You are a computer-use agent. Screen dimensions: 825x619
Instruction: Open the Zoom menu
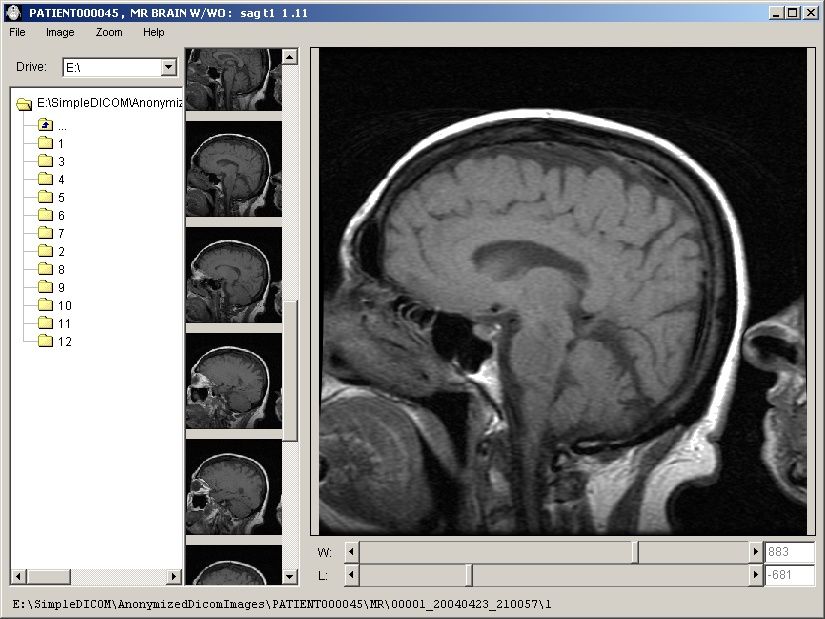109,33
